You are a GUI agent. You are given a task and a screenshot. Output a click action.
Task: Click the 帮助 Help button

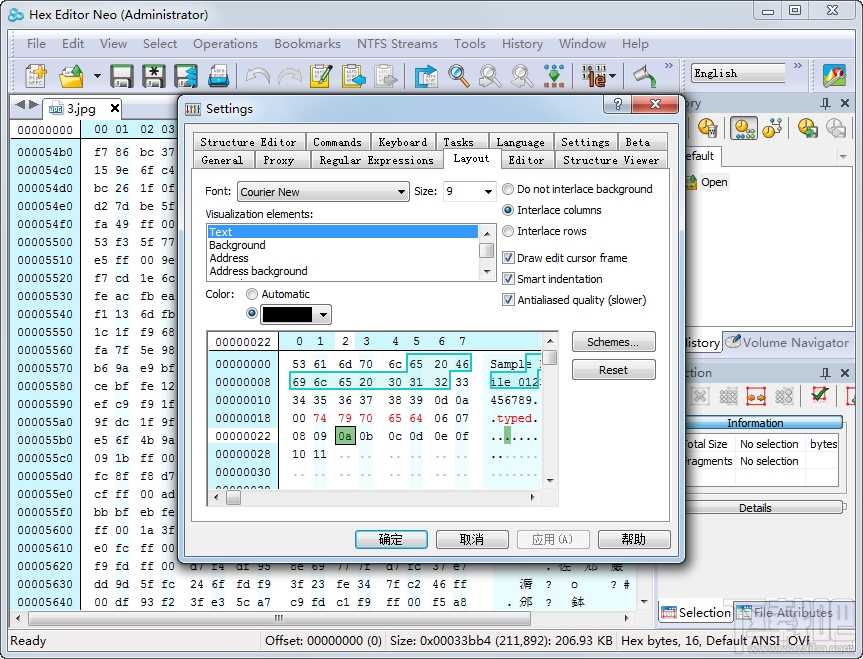[x=633, y=539]
